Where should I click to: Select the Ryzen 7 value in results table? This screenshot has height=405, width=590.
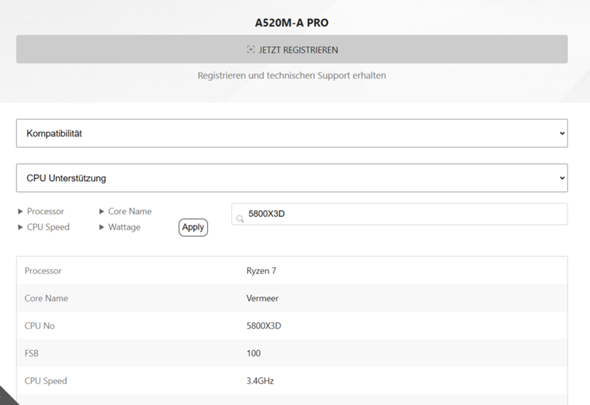point(261,271)
